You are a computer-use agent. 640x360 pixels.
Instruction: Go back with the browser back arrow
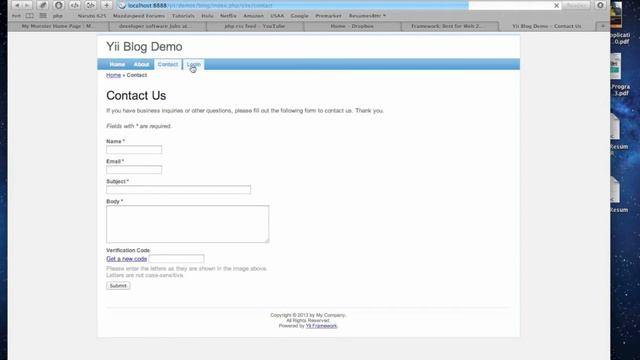(x=17, y=5)
